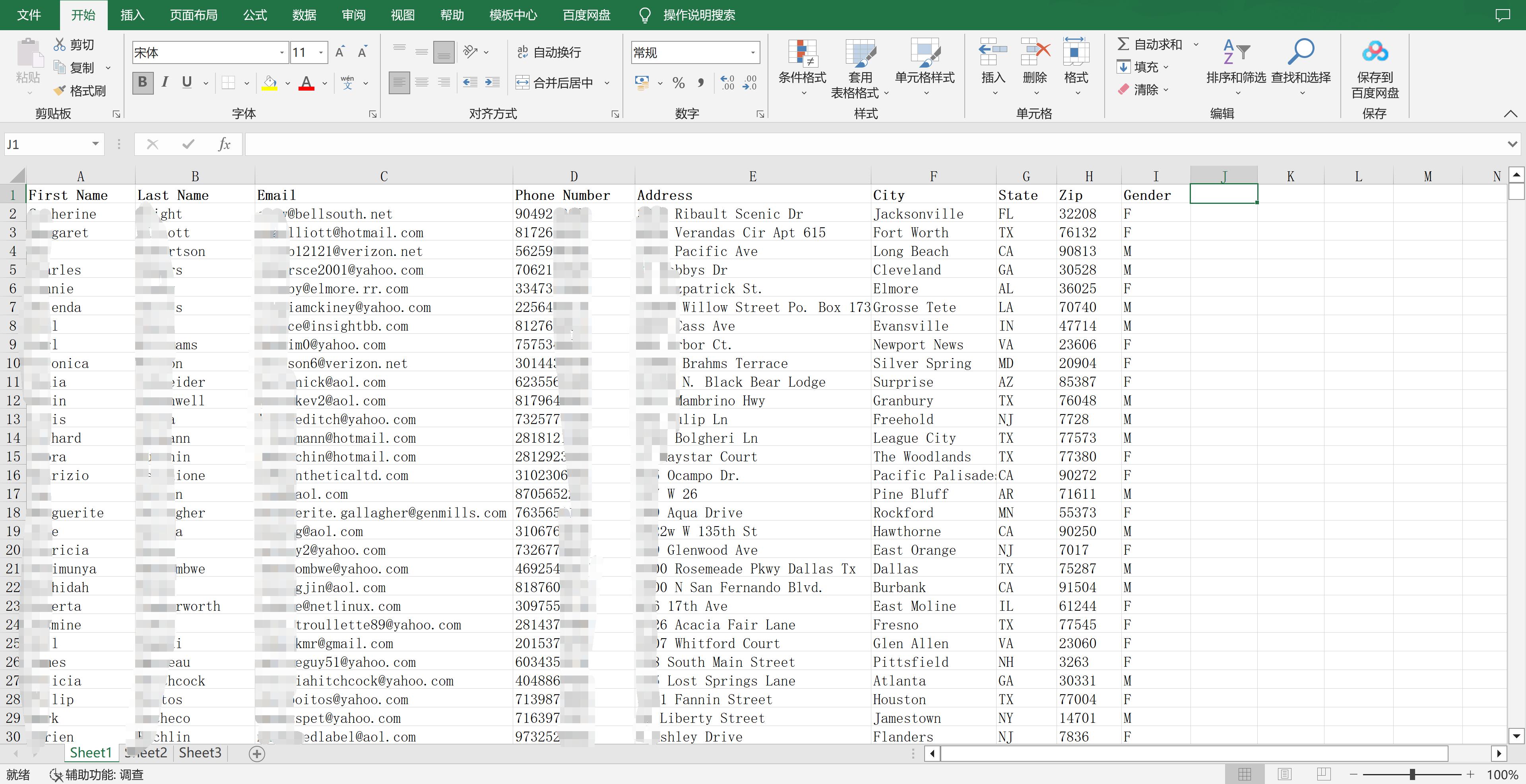Toggle middle vertical alignment

point(422,52)
